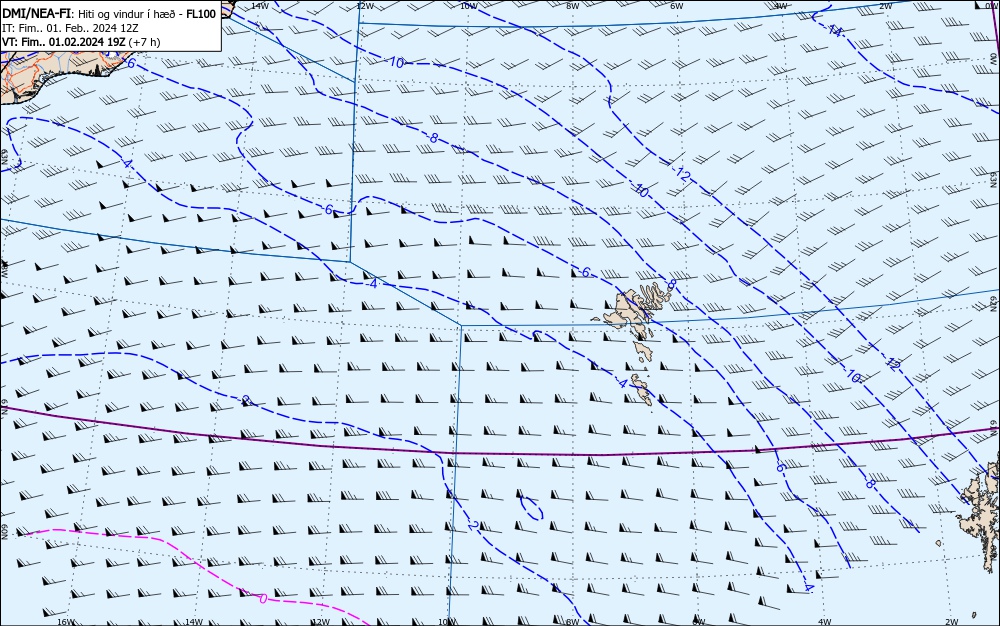Image resolution: width=1000 pixels, height=626 pixels.
Task: Click the 16W longitude label
Action: (x=66, y=622)
